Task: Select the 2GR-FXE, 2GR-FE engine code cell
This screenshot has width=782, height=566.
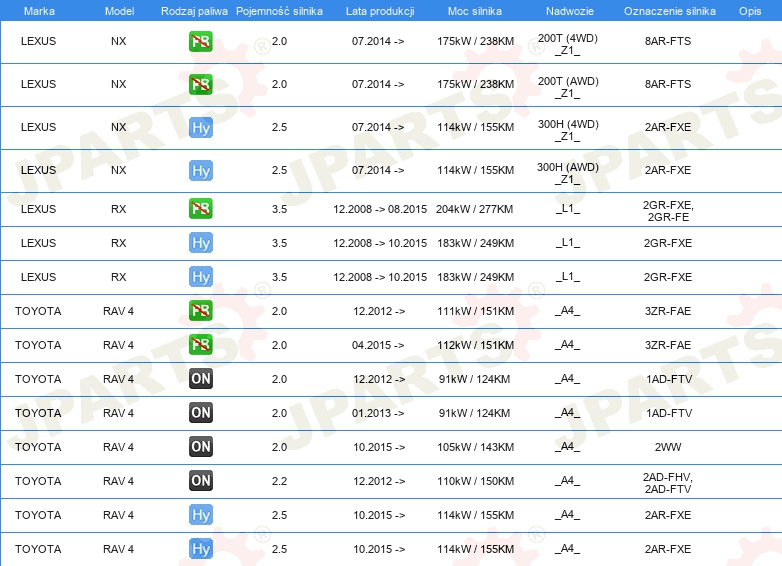Action: (x=668, y=209)
